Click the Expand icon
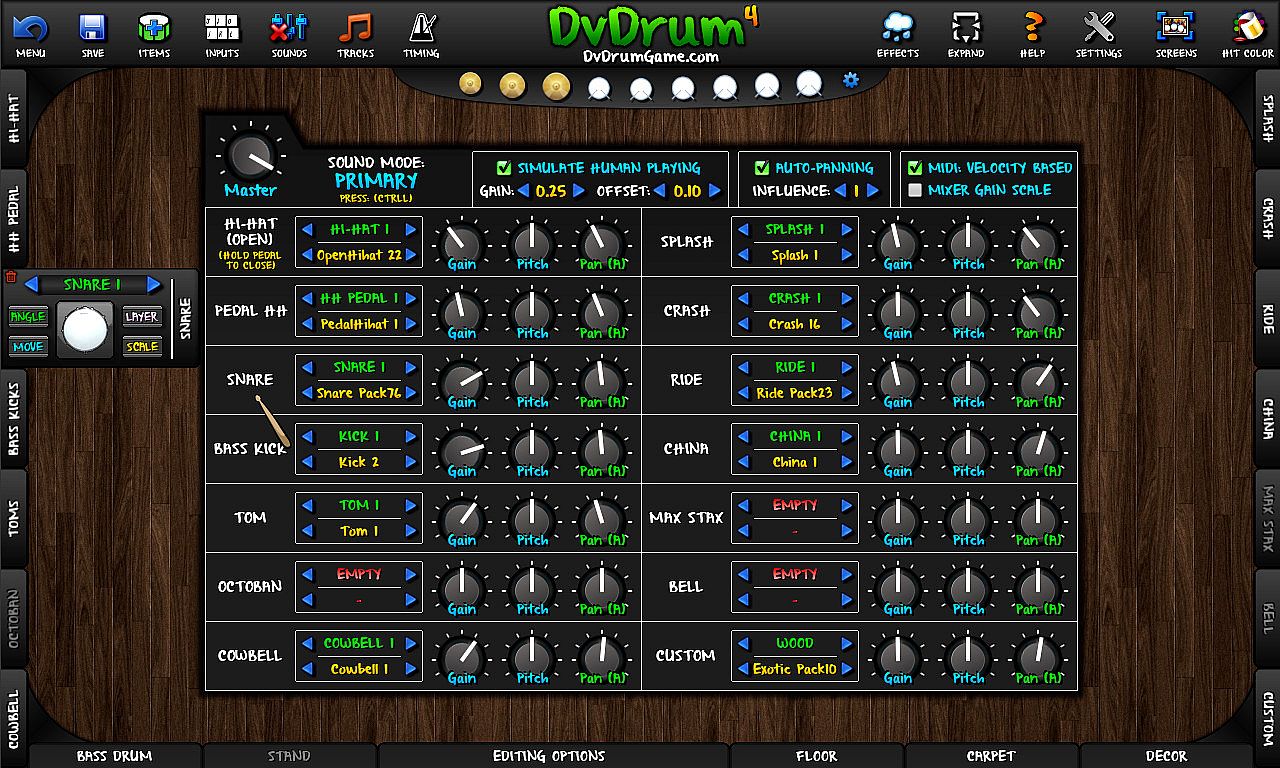Image resolution: width=1280 pixels, height=768 pixels. point(965,27)
